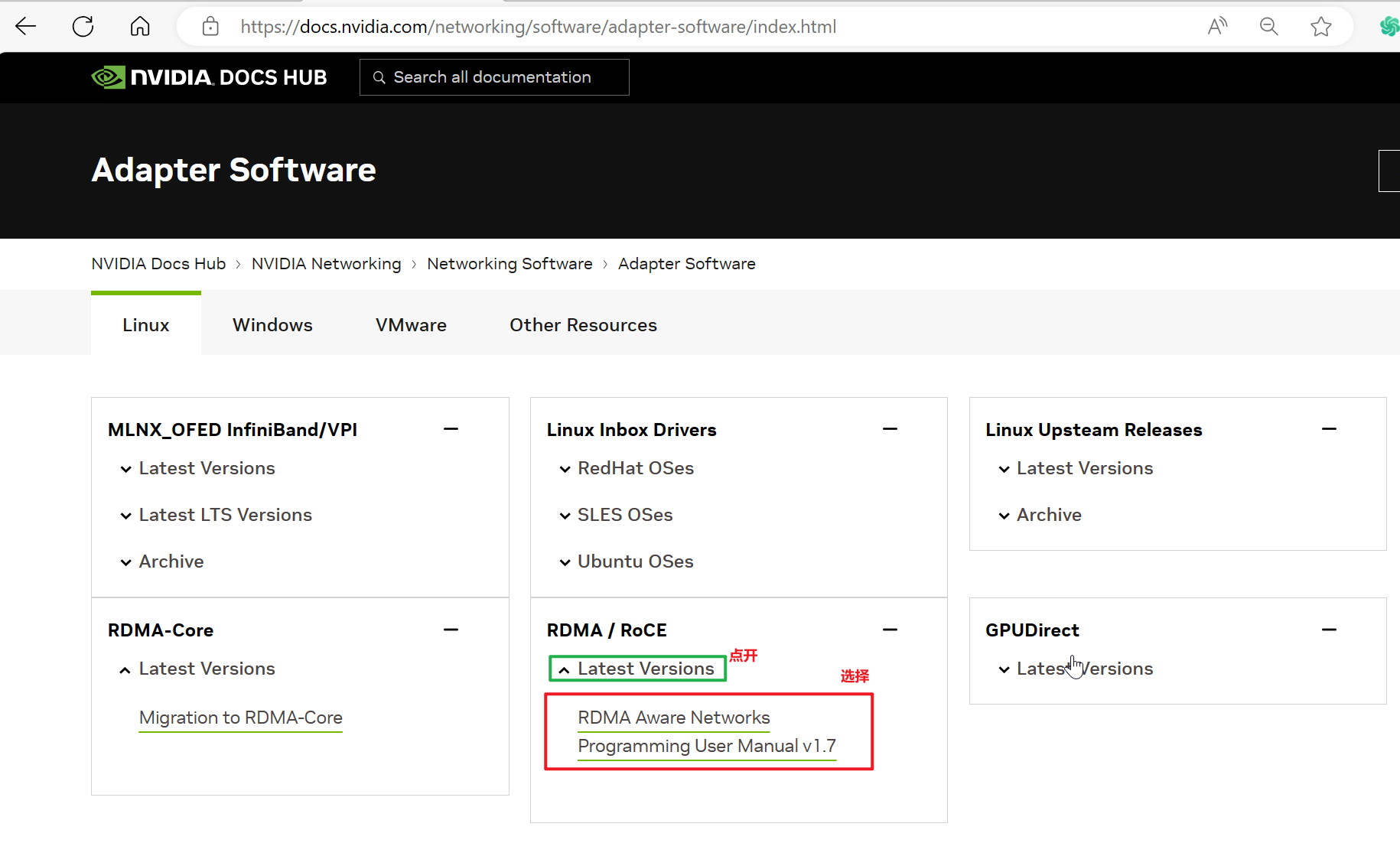Expand Linux Upsteam Archive section

tap(1040, 515)
